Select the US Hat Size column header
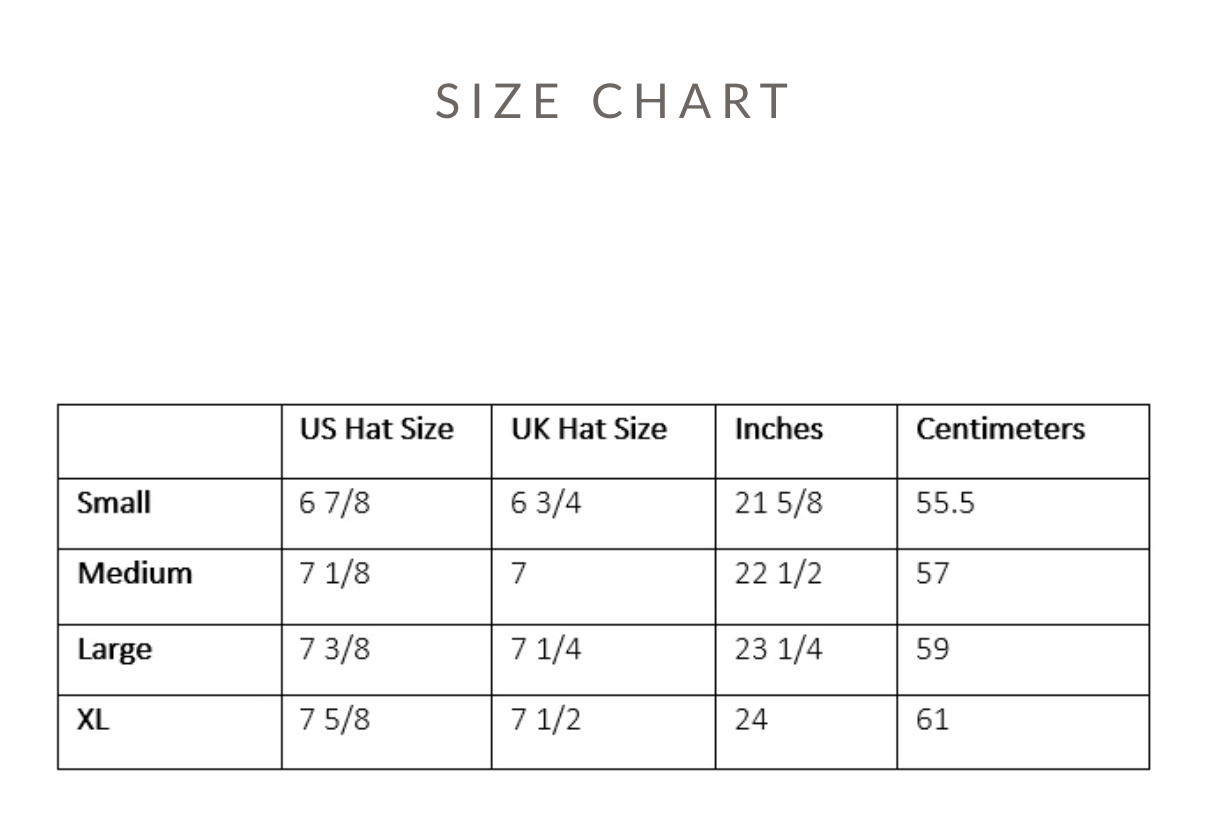Screen dimensions: 1208x828 coord(376,429)
